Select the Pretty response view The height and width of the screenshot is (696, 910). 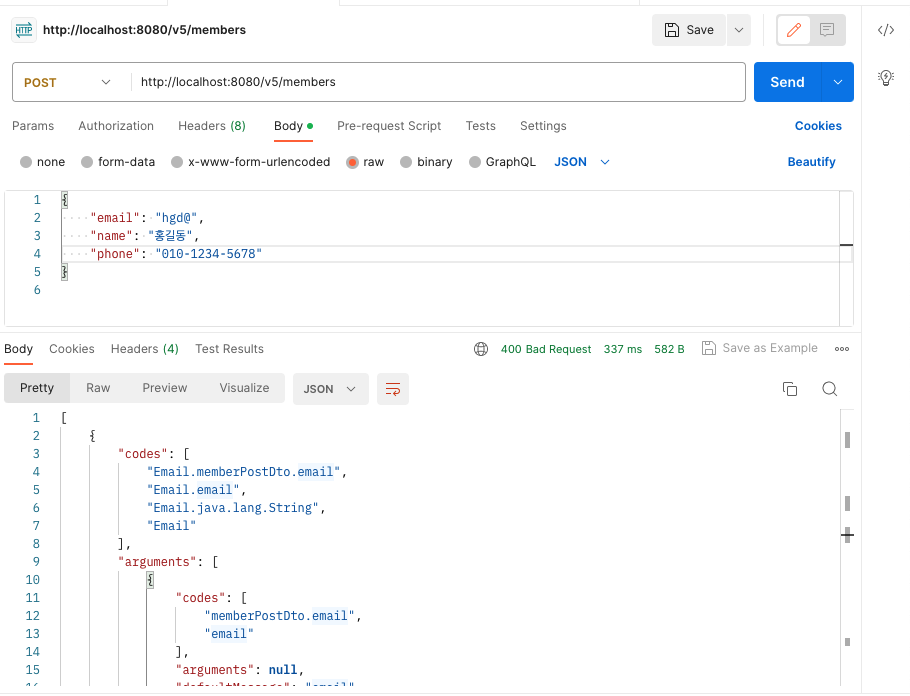click(37, 388)
